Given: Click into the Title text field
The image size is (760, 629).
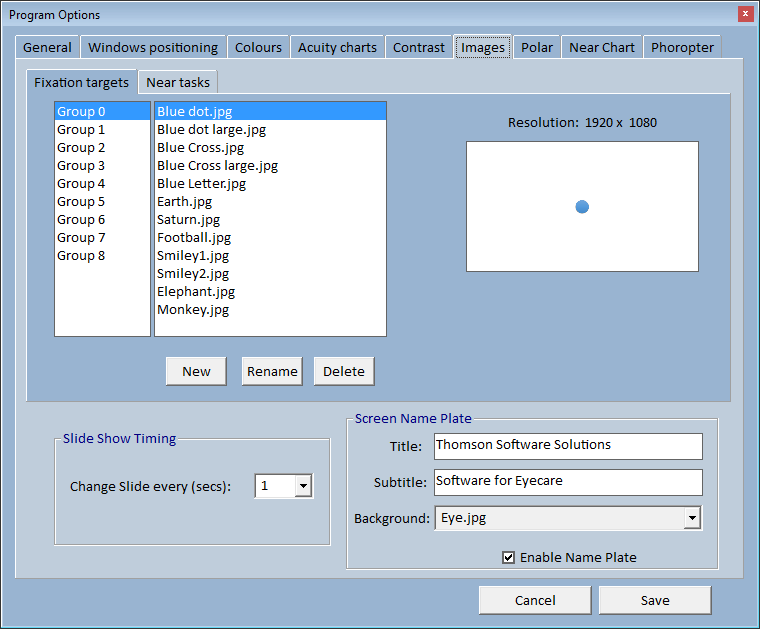Looking at the screenshot, I should tap(567, 446).
